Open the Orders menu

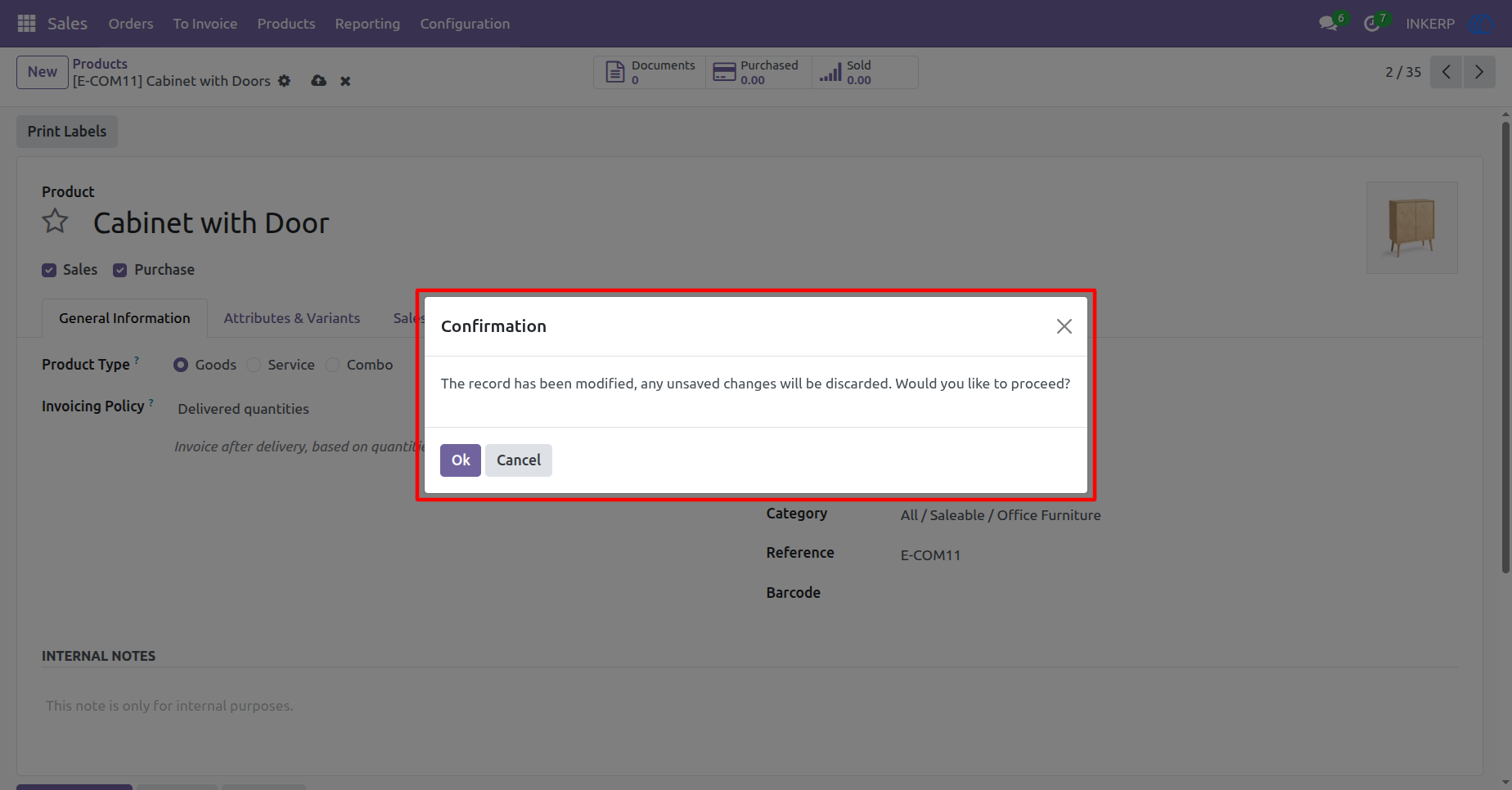131,24
